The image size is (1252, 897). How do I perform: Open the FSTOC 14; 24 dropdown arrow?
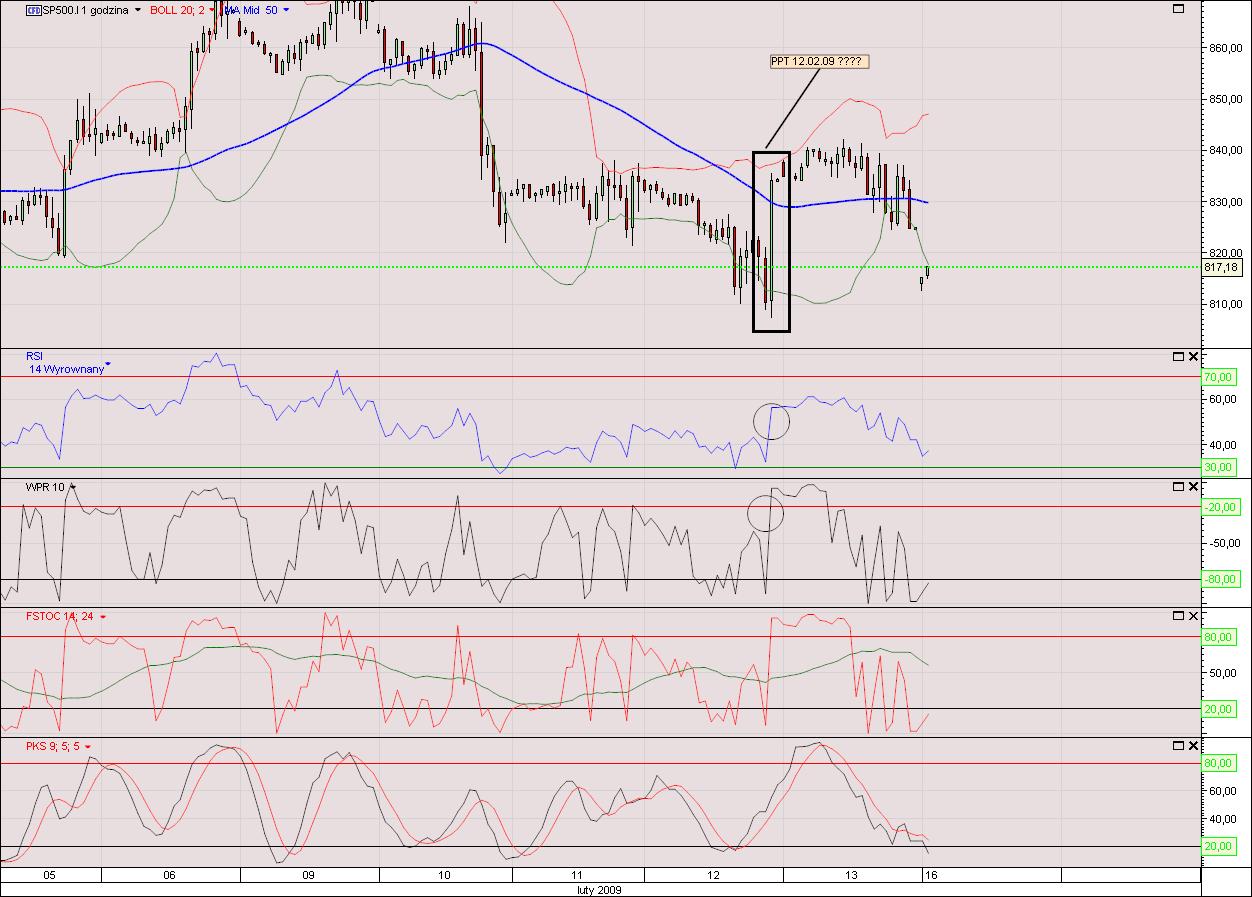103,617
